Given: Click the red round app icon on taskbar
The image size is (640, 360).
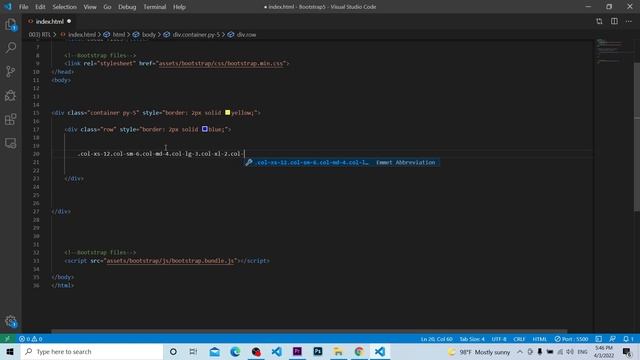Looking at the screenshot, I should (x=256, y=351).
